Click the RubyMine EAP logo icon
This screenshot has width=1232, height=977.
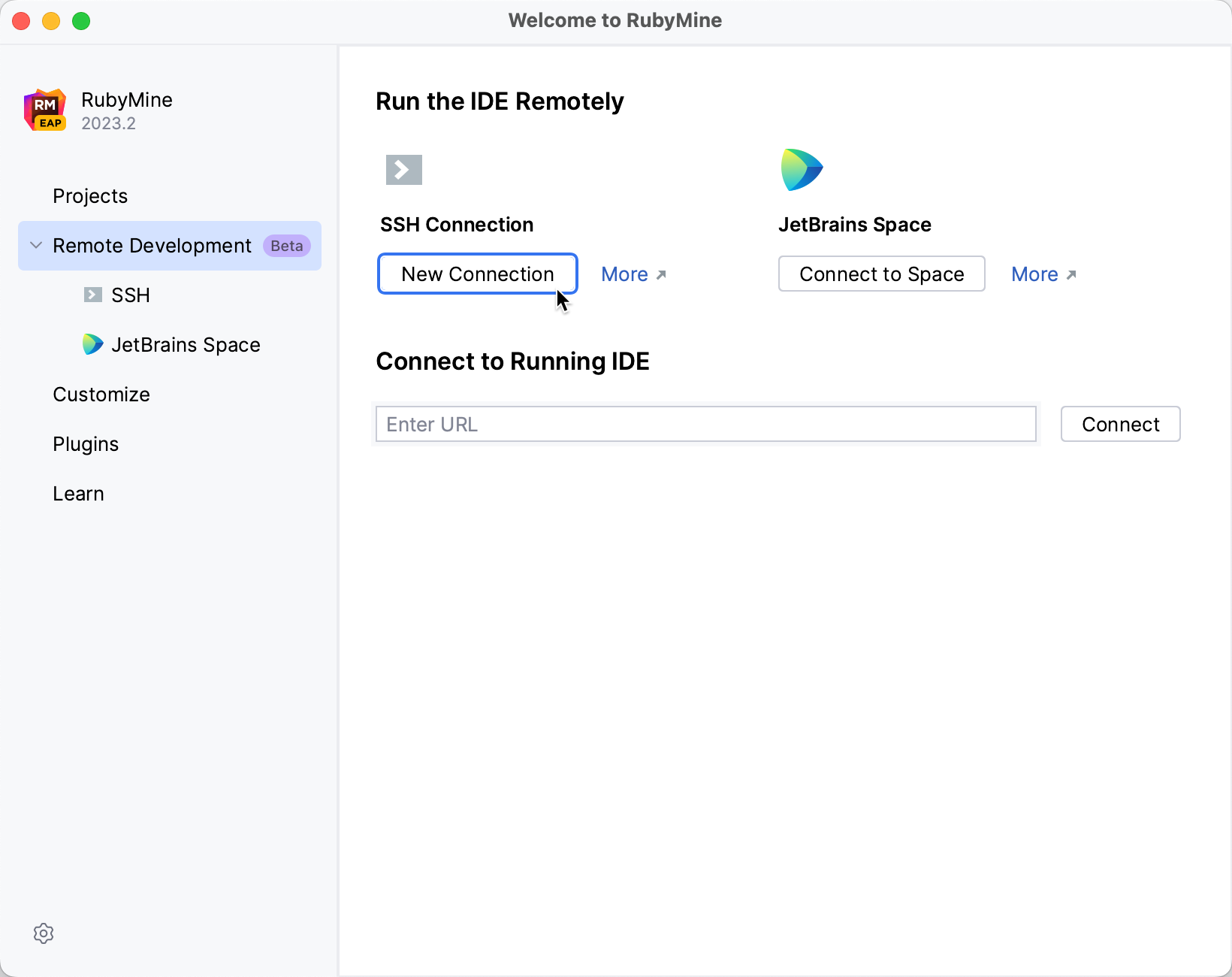tap(45, 110)
